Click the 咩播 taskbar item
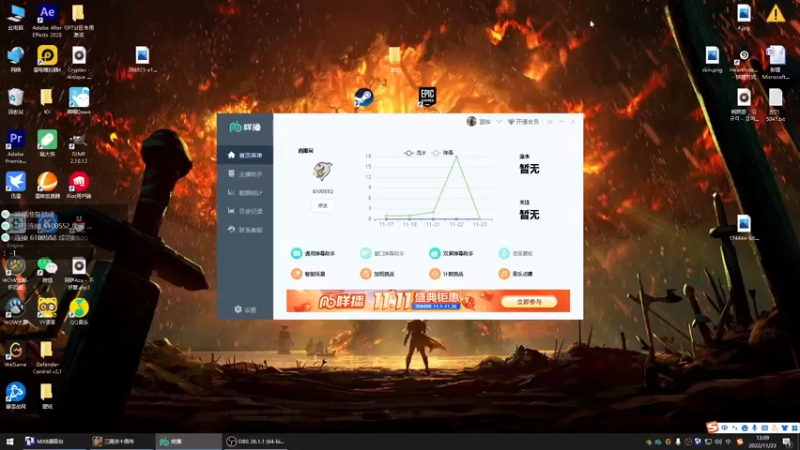This screenshot has width=800, height=450. tap(188, 441)
